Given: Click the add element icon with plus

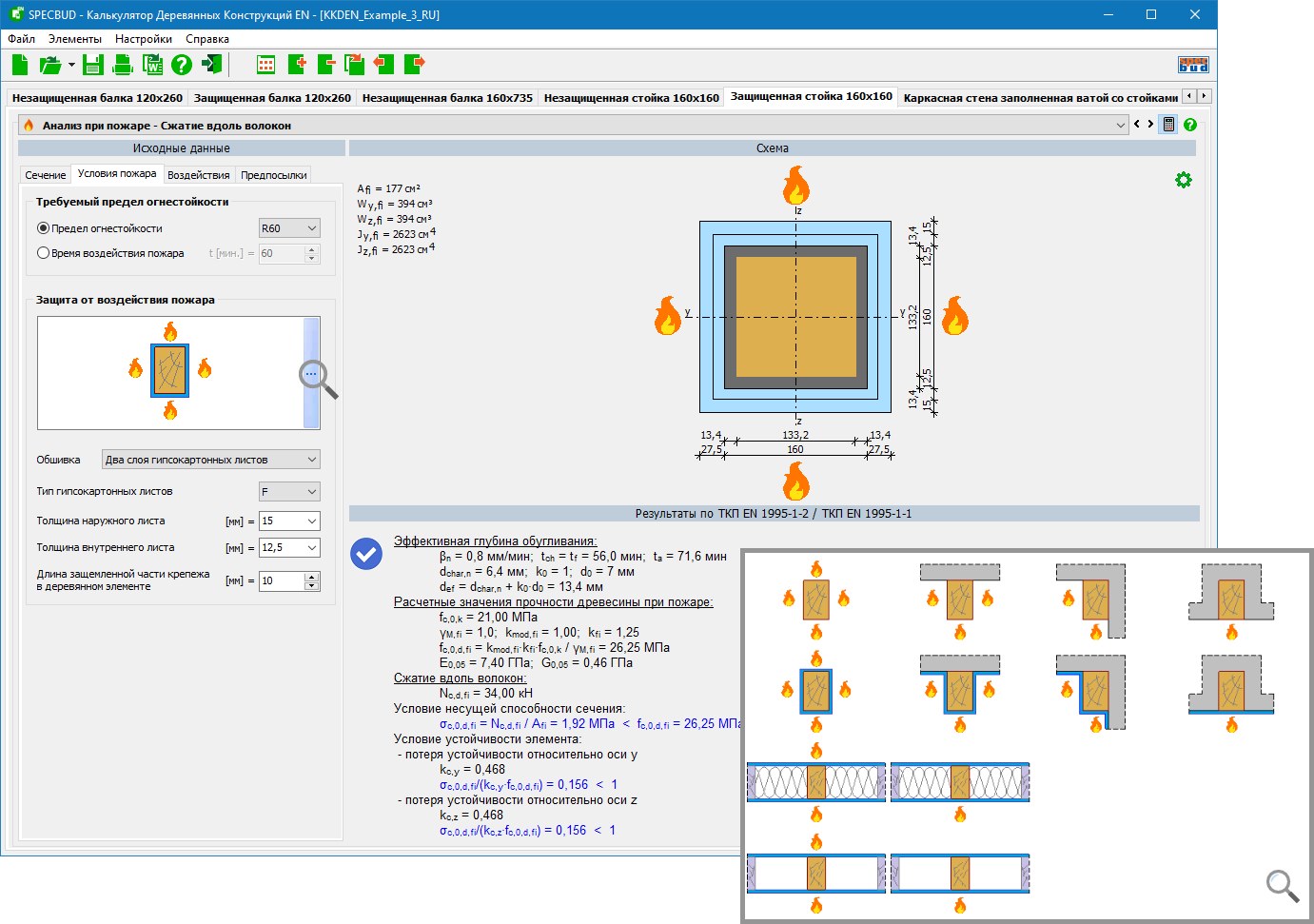Looking at the screenshot, I should tap(297, 65).
